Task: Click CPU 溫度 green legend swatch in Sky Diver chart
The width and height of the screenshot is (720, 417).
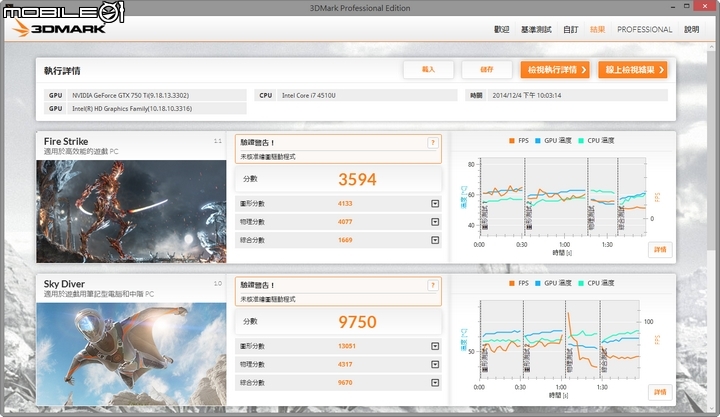Action: point(581,283)
